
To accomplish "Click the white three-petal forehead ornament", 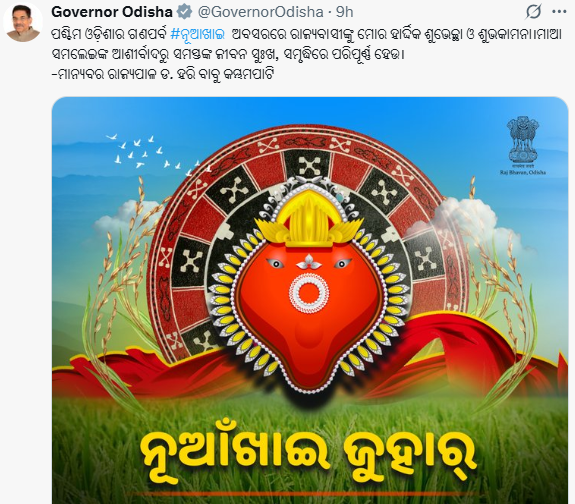I will coord(308,262).
